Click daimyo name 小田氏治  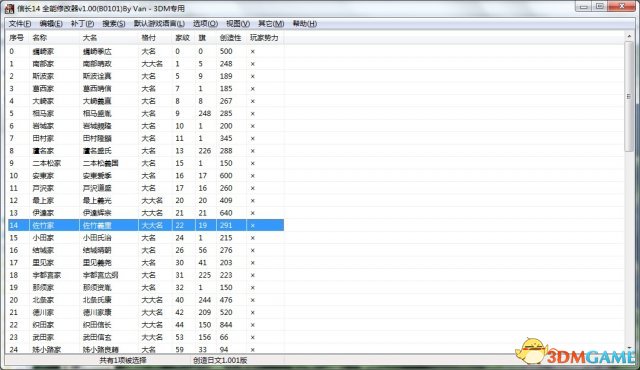click(97, 238)
